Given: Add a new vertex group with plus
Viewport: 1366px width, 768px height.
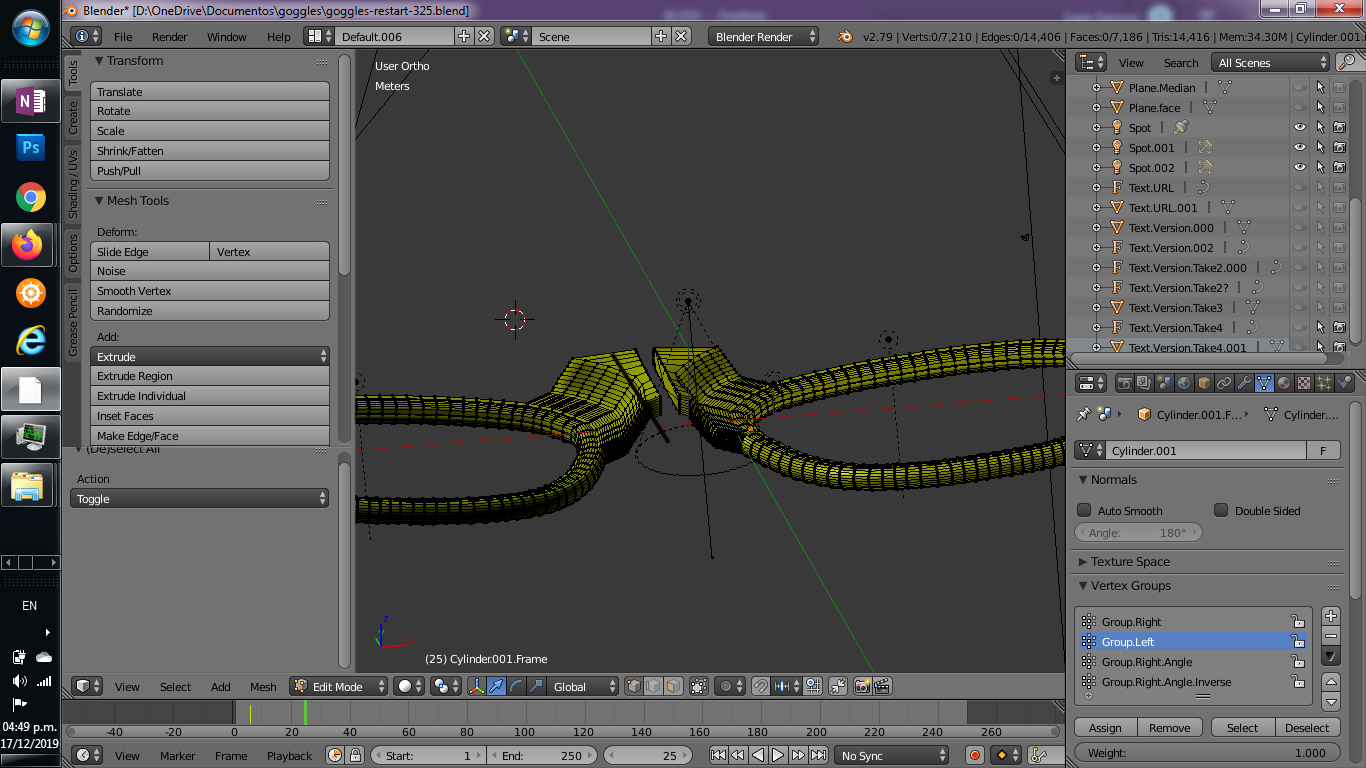Looking at the screenshot, I should point(1331,616).
